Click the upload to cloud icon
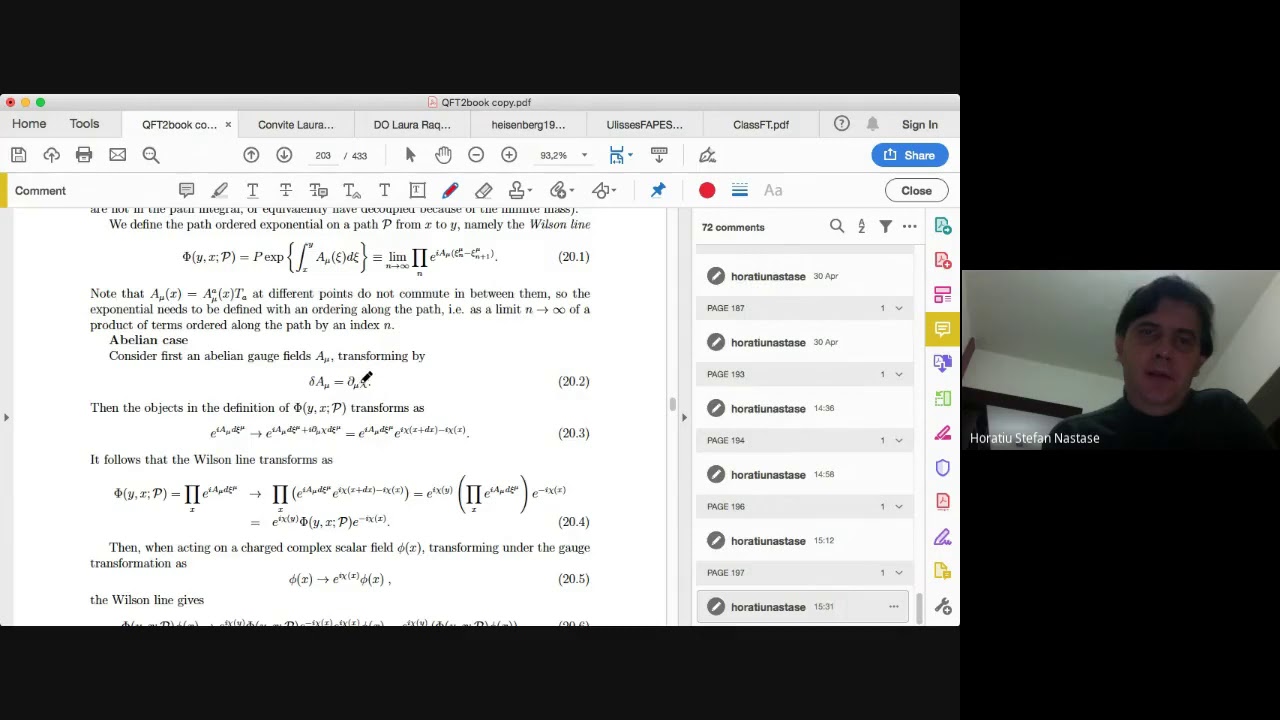This screenshot has width=1280, height=720. pos(51,155)
